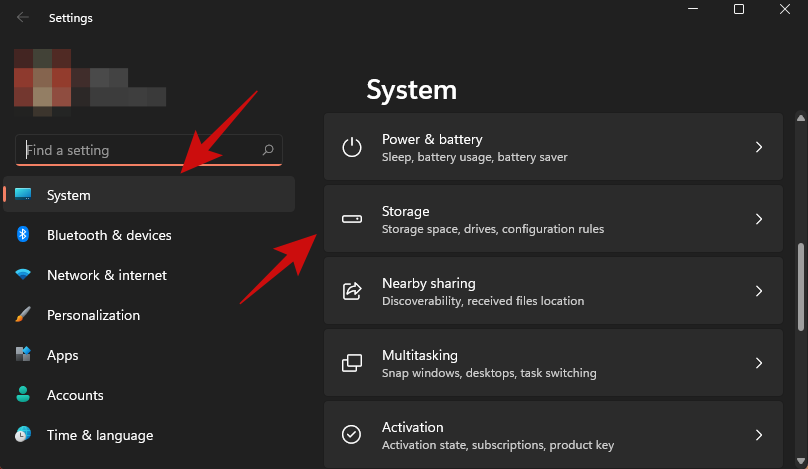Click the Find a setting search box
This screenshot has height=469, width=808.
[140, 150]
